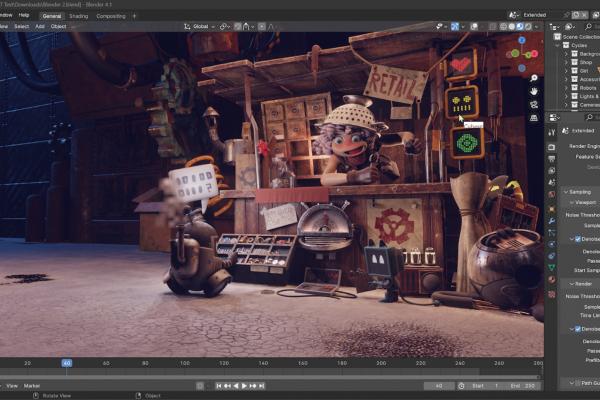Image resolution: width=600 pixels, height=400 pixels.
Task: Open the Select menu in viewport header
Action: [x=21, y=26]
